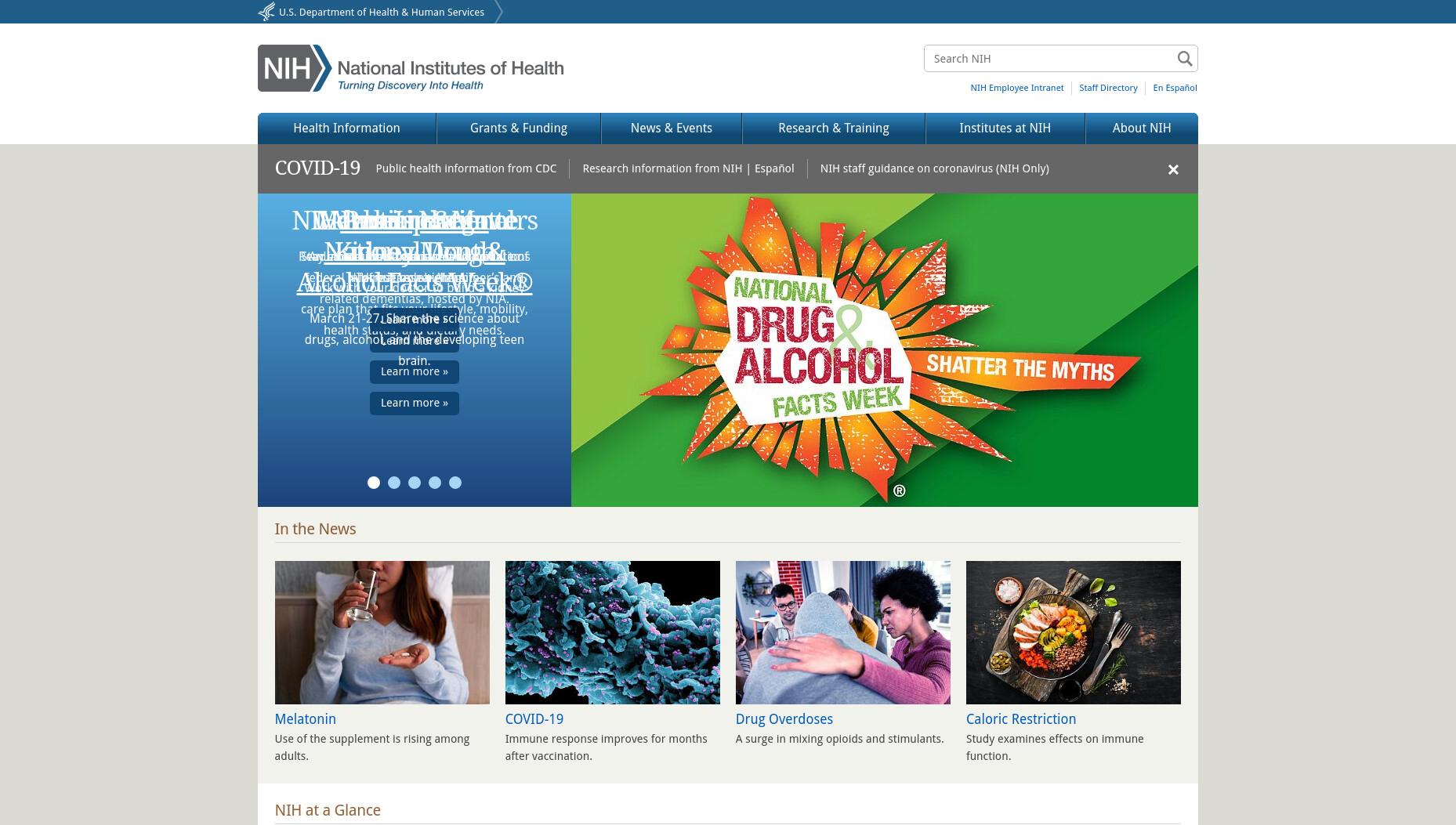The height and width of the screenshot is (825, 1456).
Task: Select the fourth carousel slide dot
Action: tap(435, 483)
